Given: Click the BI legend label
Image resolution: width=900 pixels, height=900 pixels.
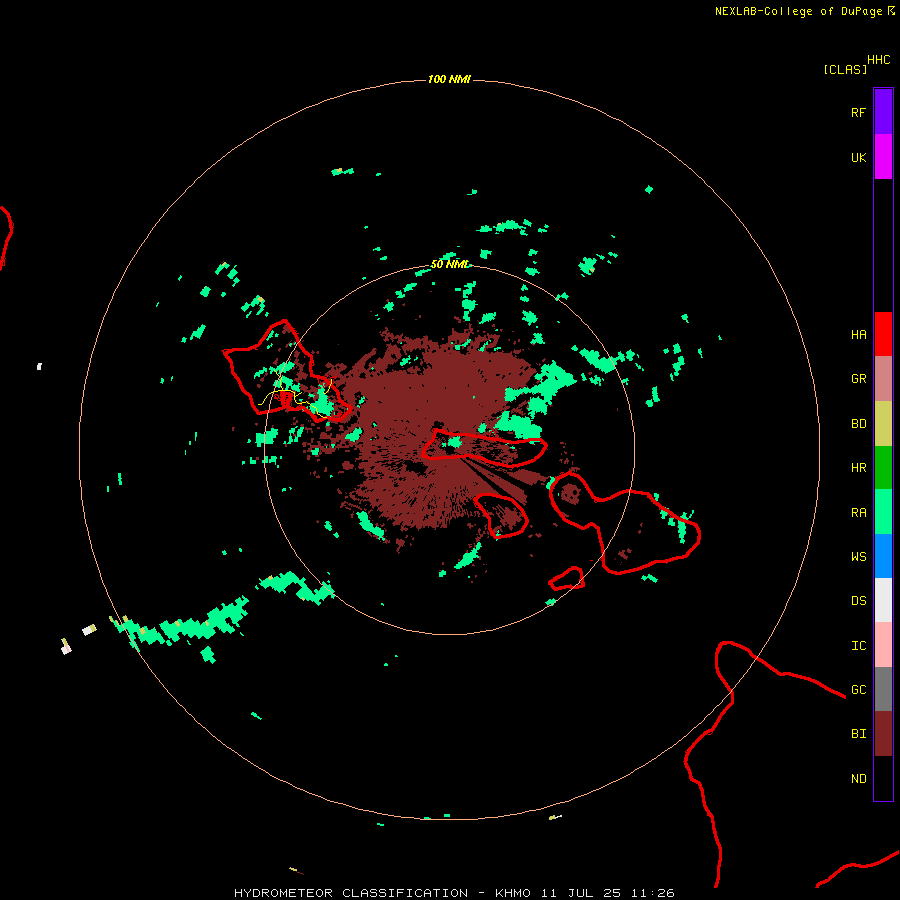Looking at the screenshot, I should pyautogui.click(x=858, y=734).
